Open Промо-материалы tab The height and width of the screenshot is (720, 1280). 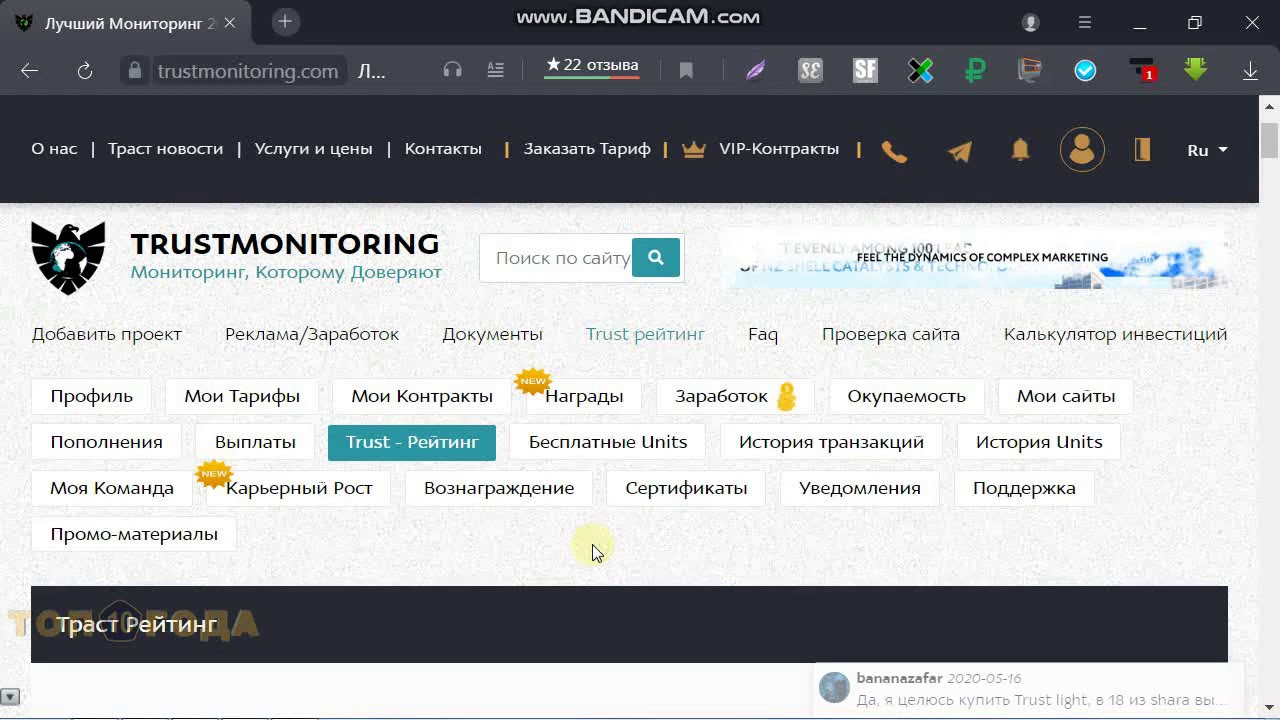(134, 534)
